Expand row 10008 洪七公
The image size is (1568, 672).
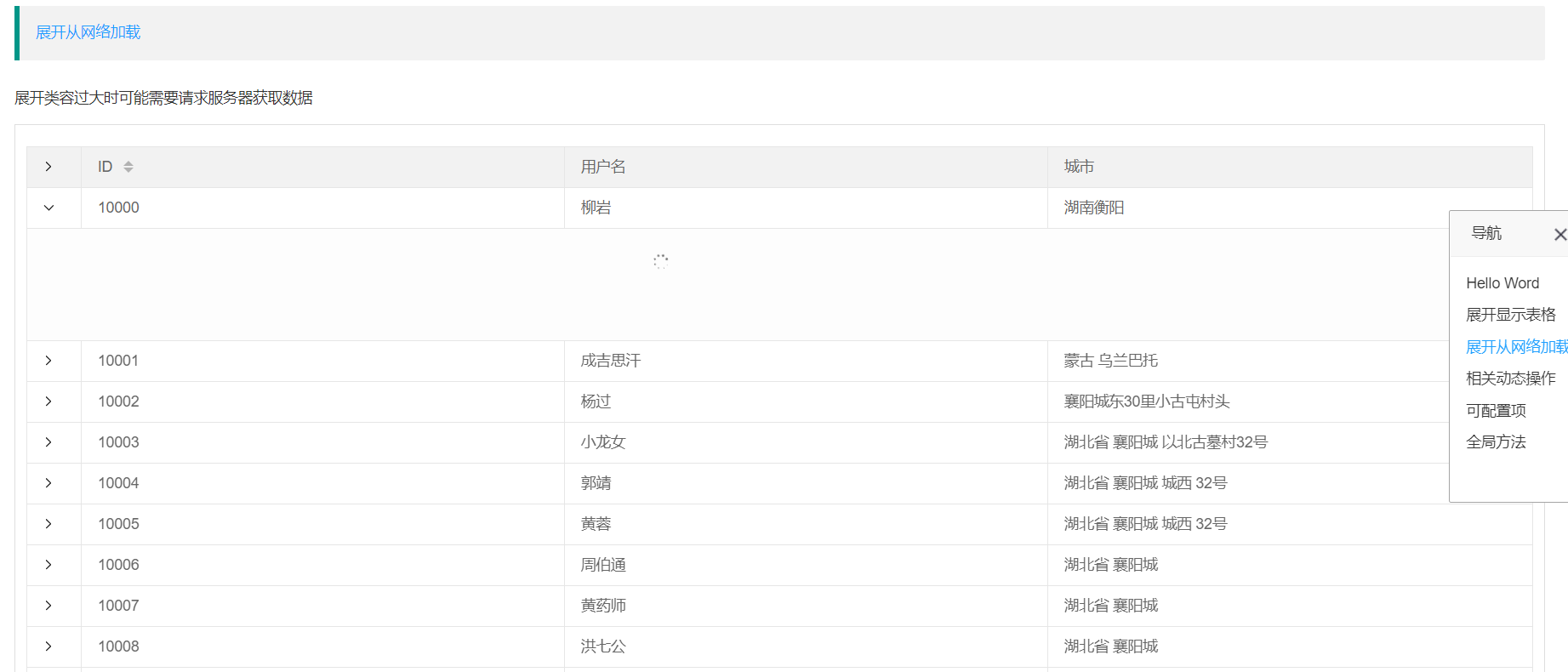coord(48,646)
